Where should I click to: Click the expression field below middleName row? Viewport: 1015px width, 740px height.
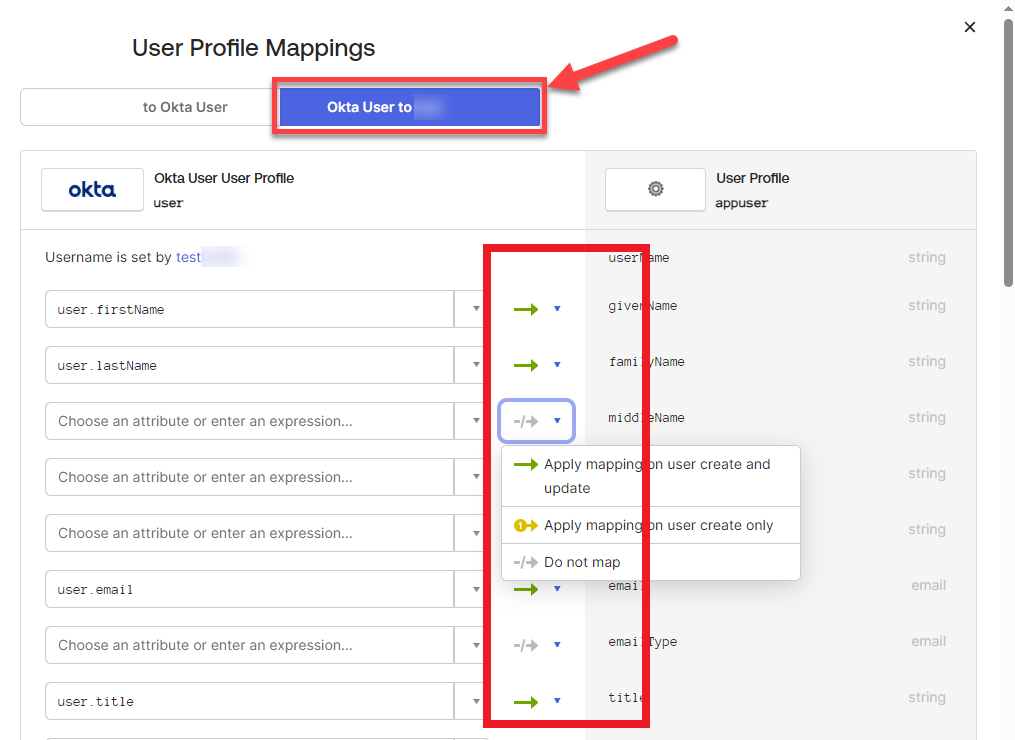coord(249,477)
